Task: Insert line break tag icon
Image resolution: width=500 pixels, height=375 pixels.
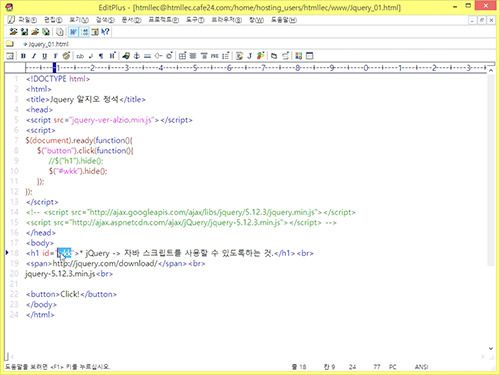Action: point(91,56)
